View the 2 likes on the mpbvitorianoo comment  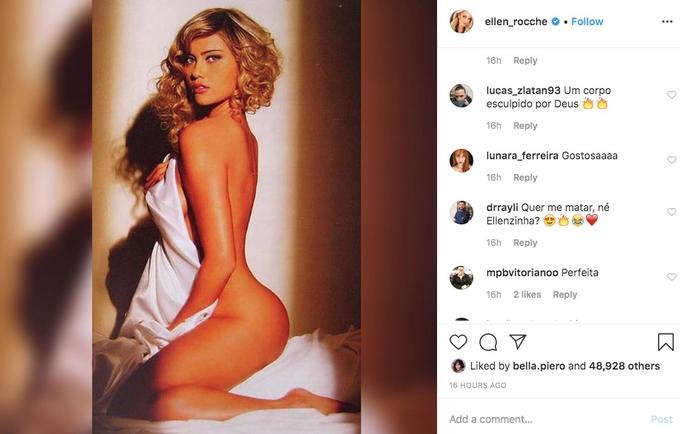point(527,295)
